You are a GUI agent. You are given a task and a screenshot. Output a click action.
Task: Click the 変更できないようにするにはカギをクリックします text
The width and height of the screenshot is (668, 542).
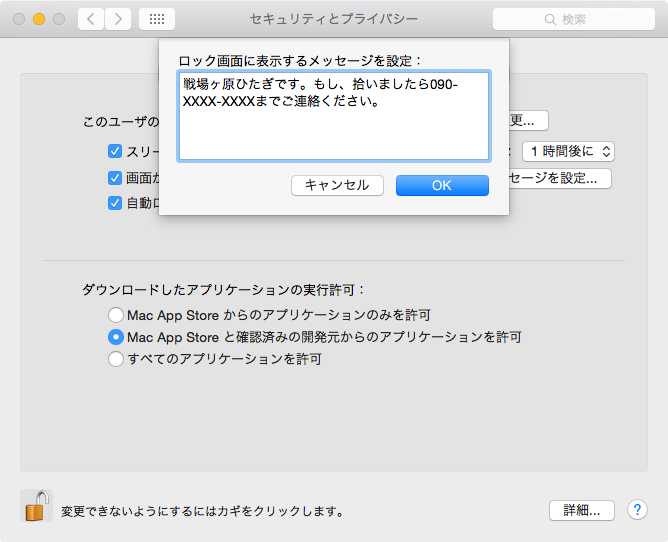click(x=203, y=511)
